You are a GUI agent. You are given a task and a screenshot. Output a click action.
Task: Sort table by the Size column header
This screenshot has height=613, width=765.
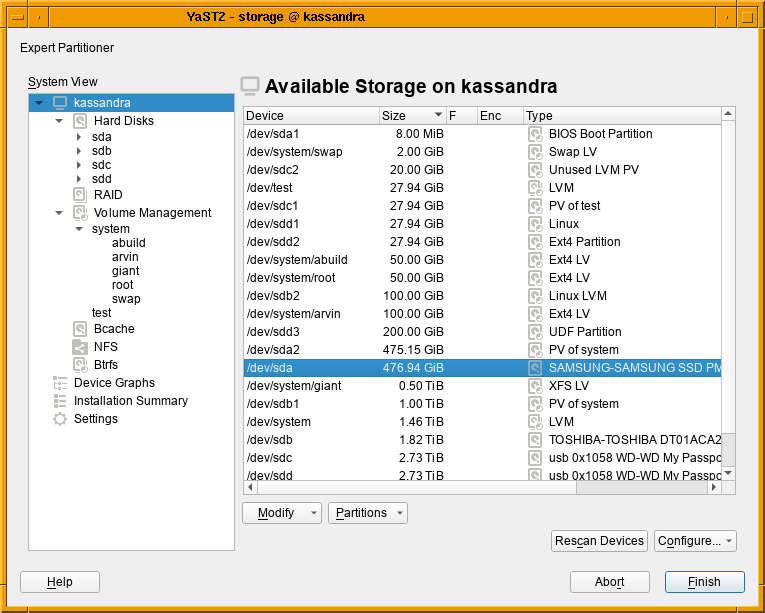pyautogui.click(x=412, y=116)
